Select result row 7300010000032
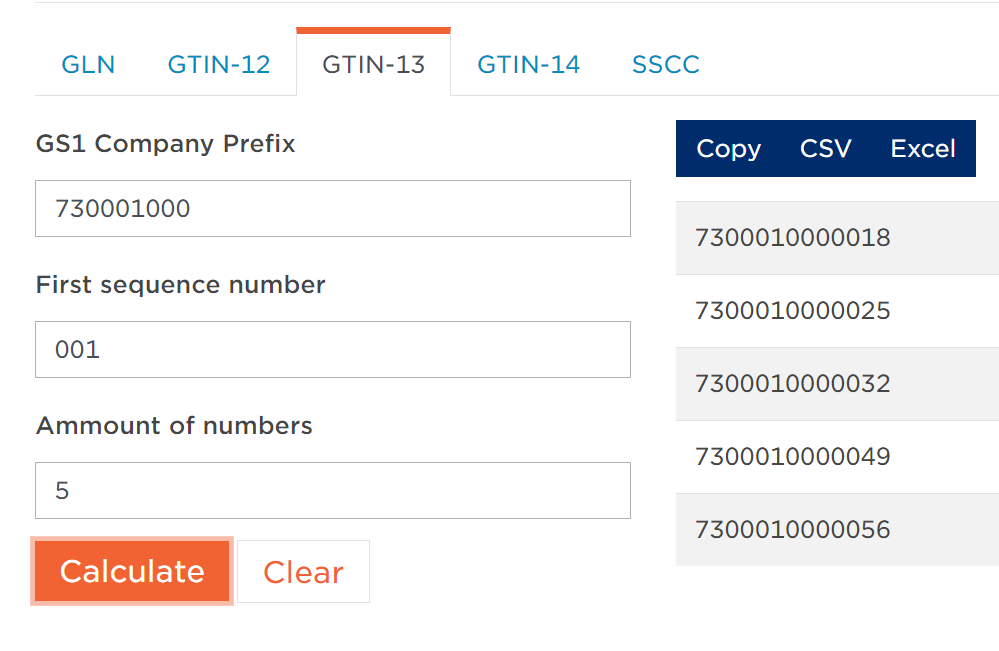This screenshot has width=999, height=651. point(837,384)
